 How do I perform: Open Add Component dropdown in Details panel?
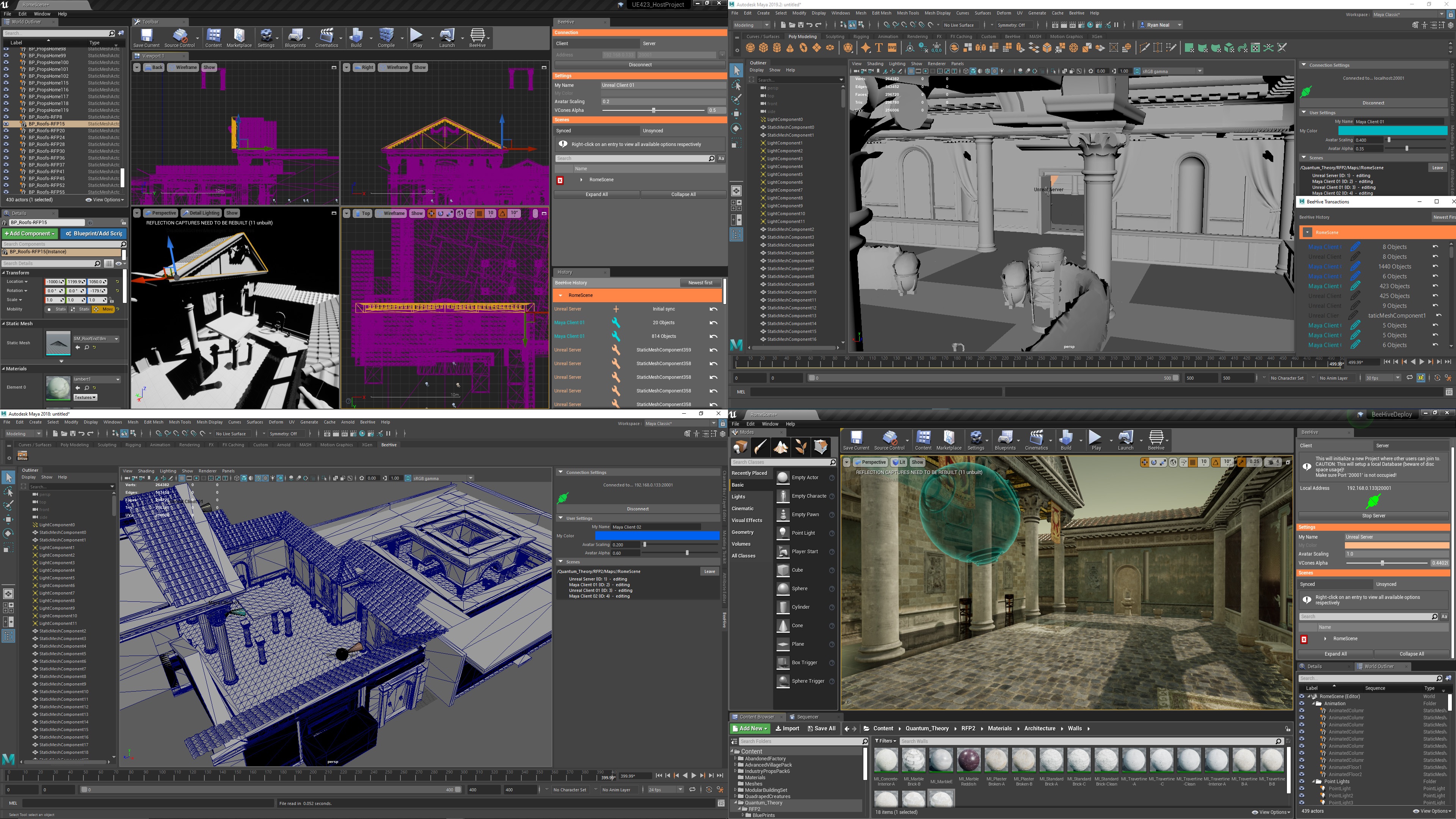(x=30, y=234)
